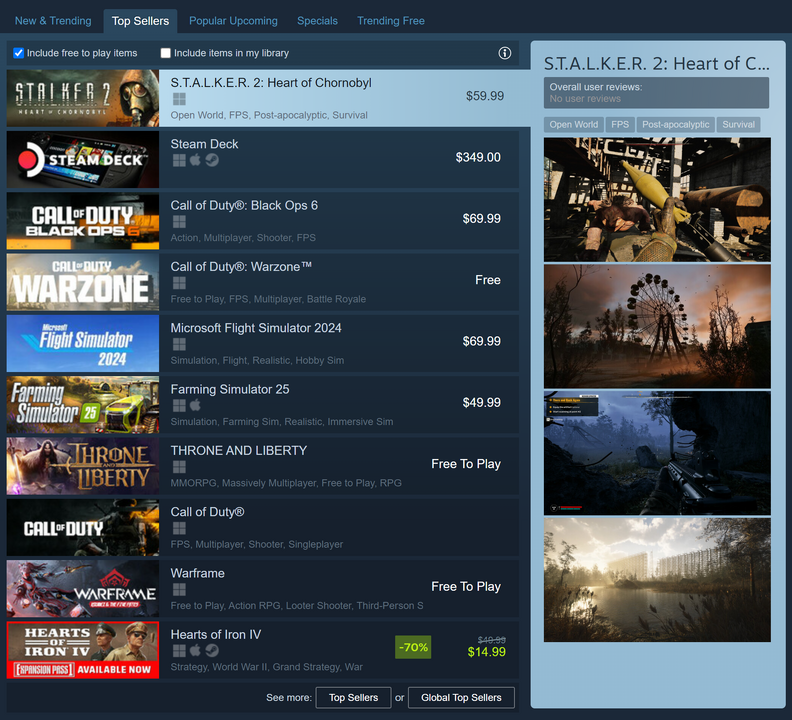The height and width of the screenshot is (720, 792).
Task: Click the Top Sellers see more button
Action: (353, 698)
